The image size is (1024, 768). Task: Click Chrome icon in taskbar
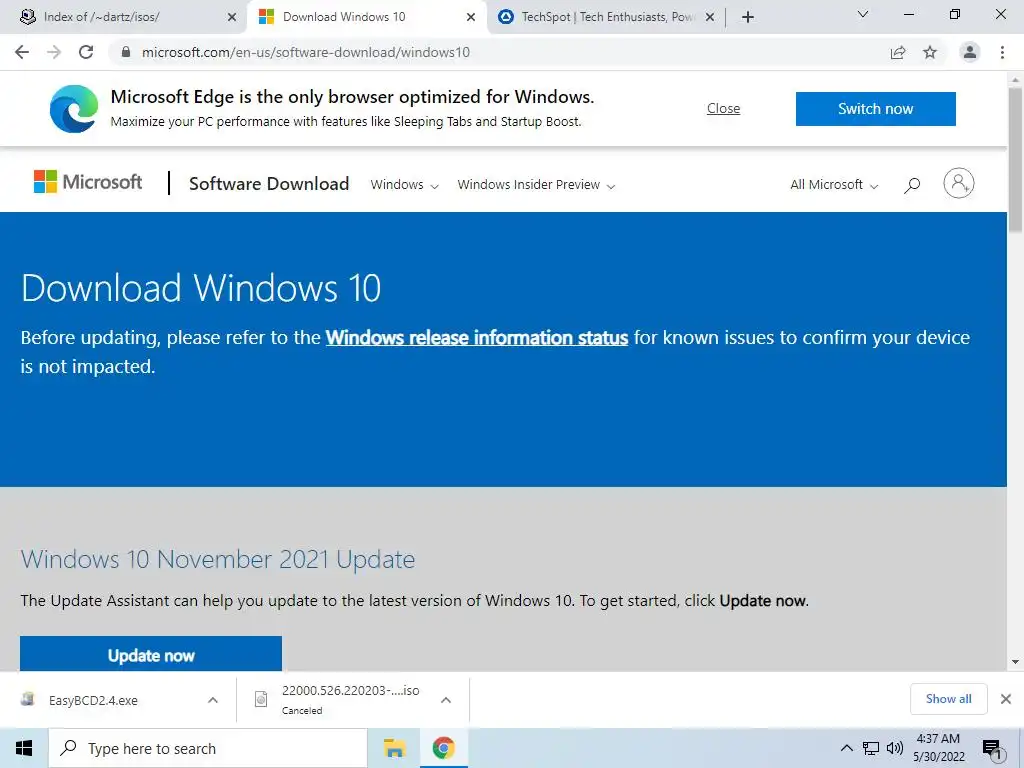pyautogui.click(x=443, y=748)
